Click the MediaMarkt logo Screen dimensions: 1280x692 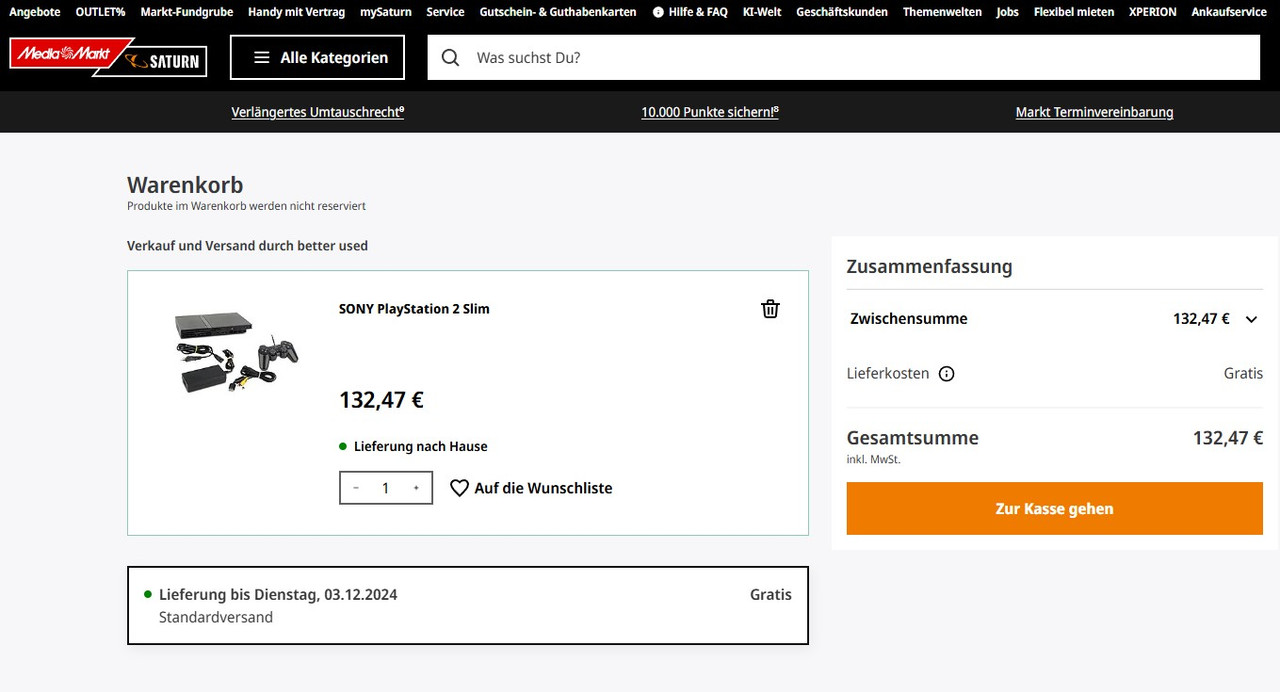click(70, 54)
